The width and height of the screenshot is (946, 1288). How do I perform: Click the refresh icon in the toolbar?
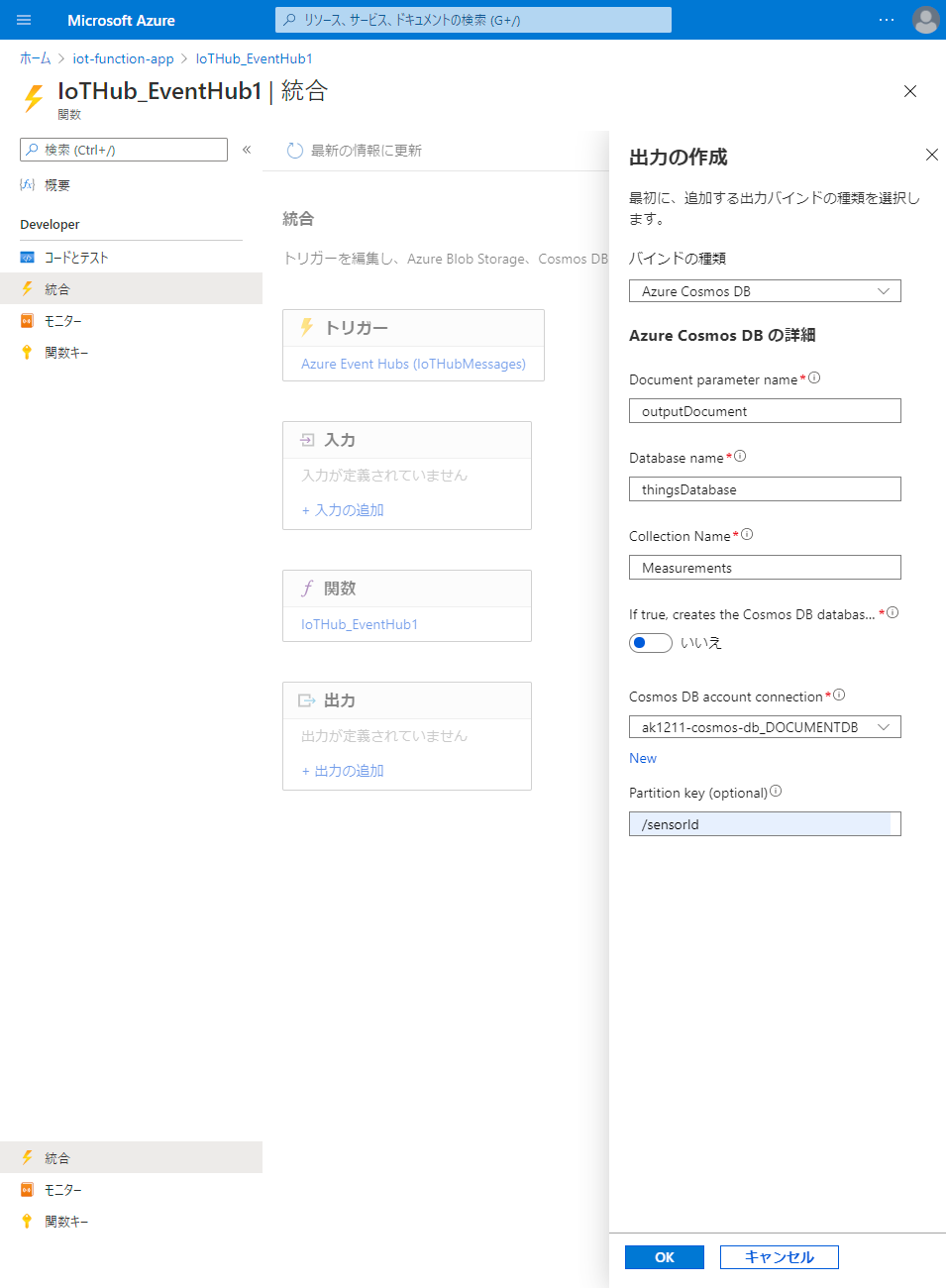pyautogui.click(x=294, y=151)
